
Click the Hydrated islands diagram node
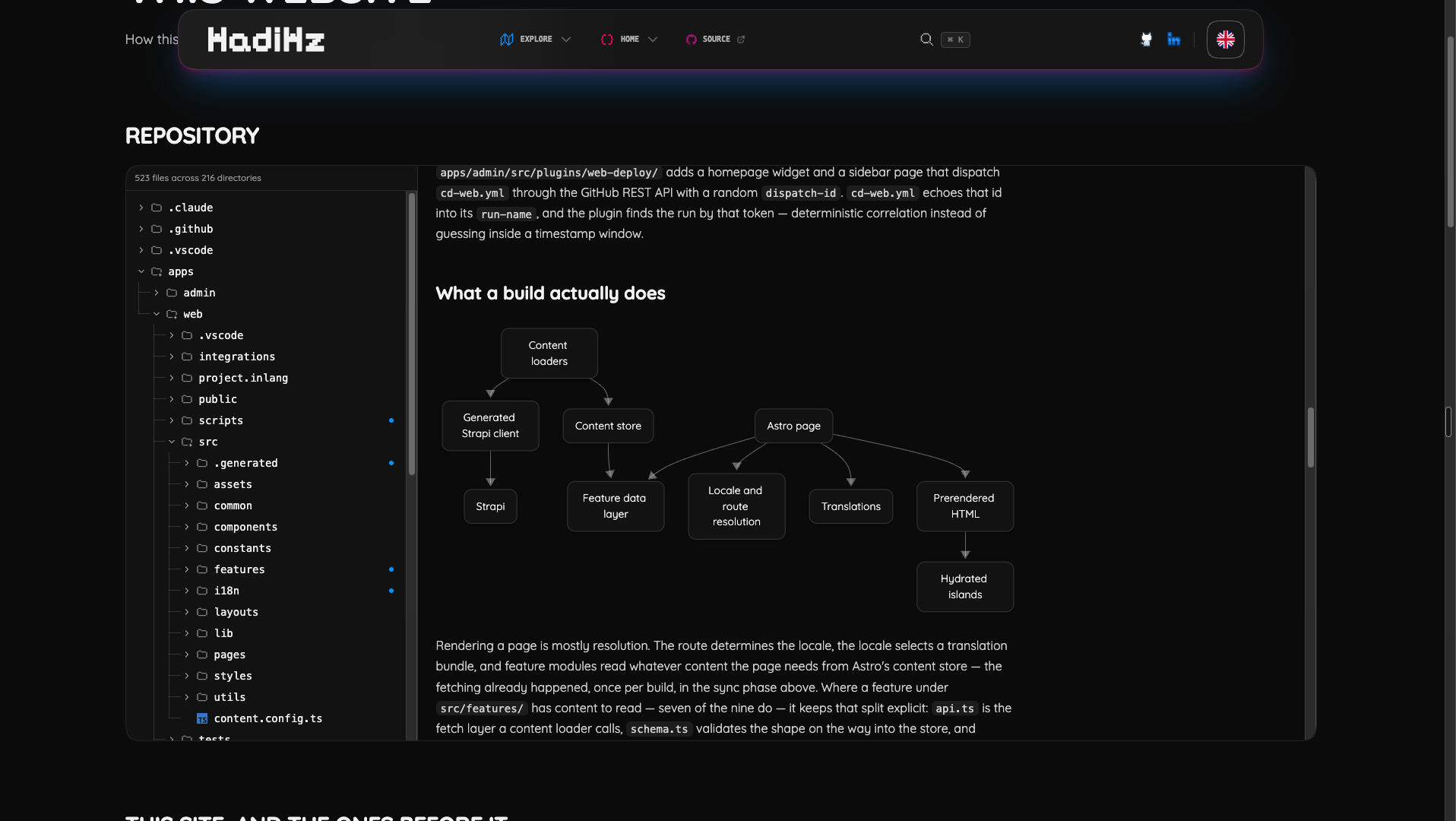click(965, 587)
